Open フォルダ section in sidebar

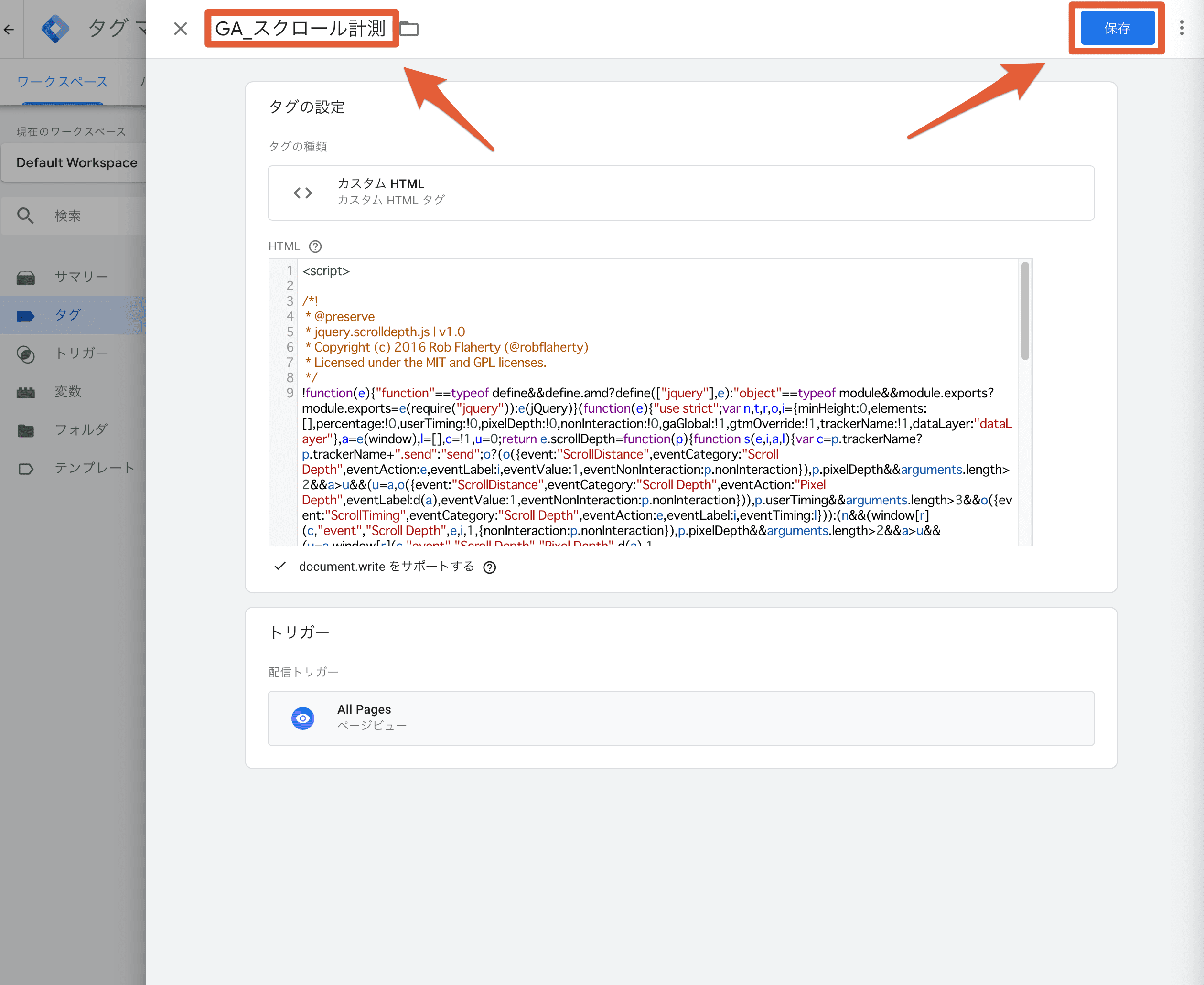click(81, 430)
